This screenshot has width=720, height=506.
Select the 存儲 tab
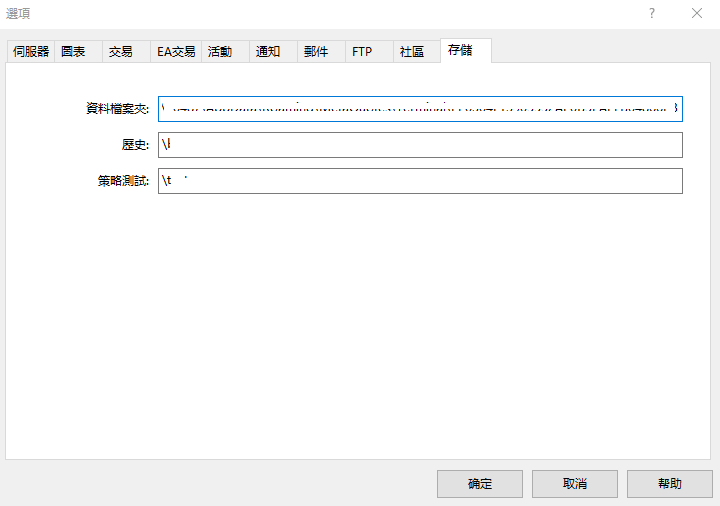466,51
